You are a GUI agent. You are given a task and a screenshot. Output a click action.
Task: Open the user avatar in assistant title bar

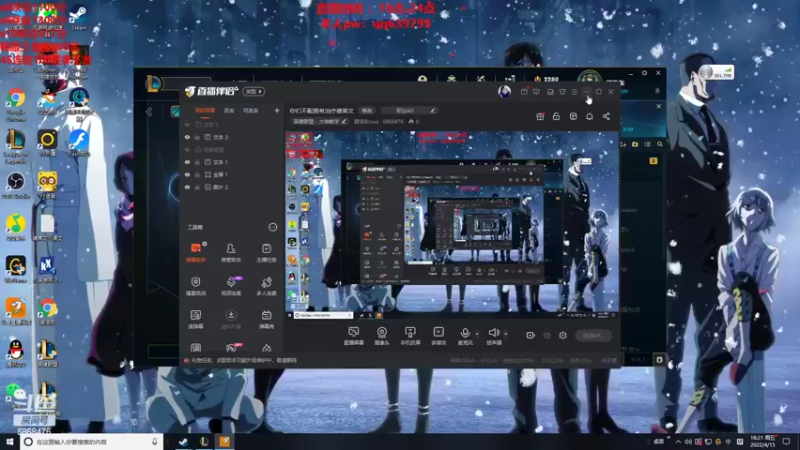[504, 91]
